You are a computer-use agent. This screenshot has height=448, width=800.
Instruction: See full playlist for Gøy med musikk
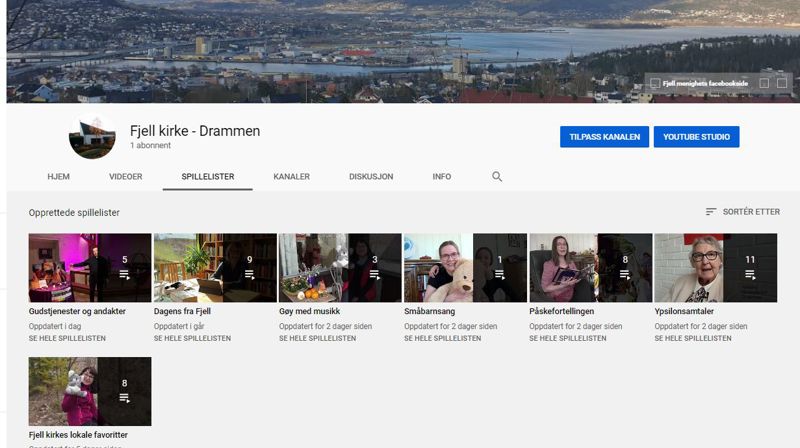click(x=317, y=338)
